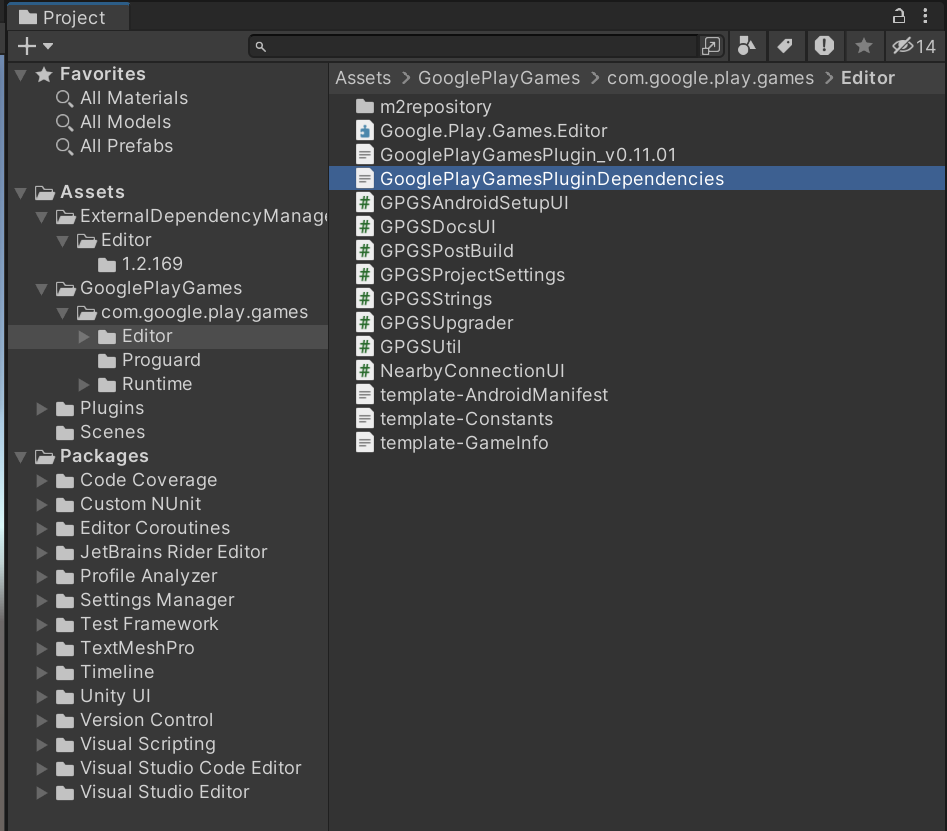Collapse the Favorites section
The width and height of the screenshot is (947, 831).
tap(21, 75)
